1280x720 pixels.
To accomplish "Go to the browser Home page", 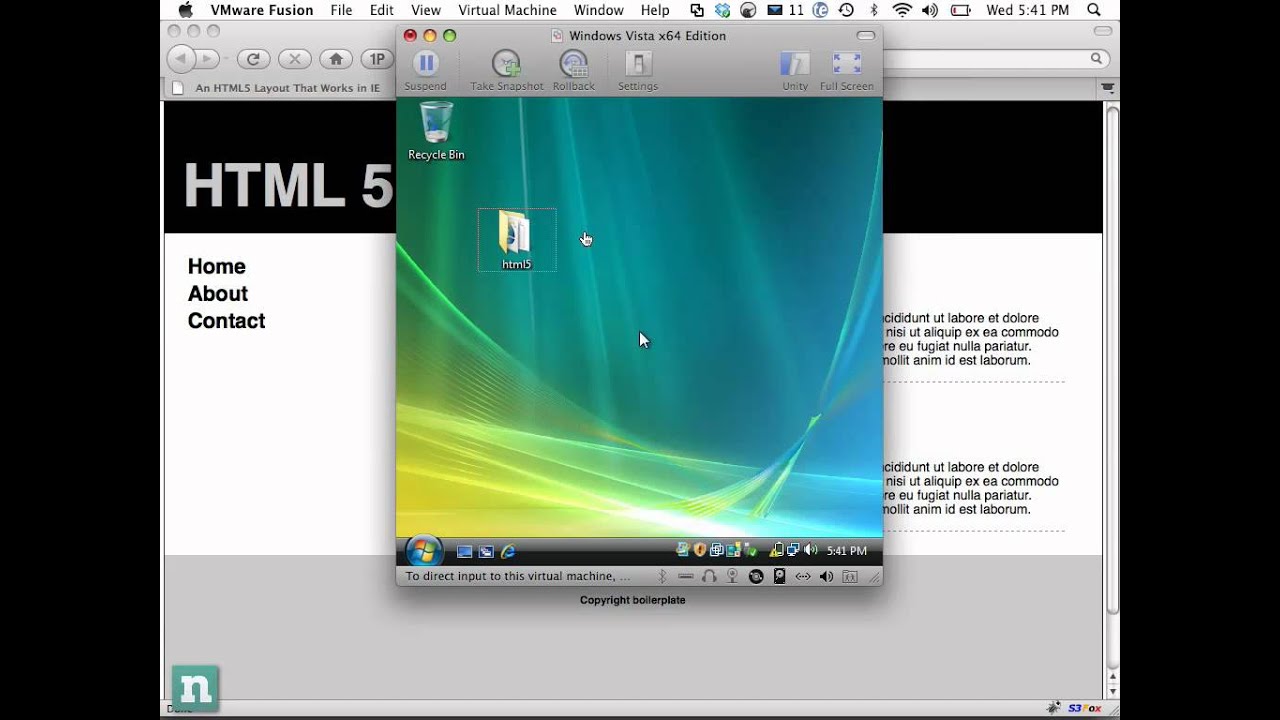I will click(336, 59).
